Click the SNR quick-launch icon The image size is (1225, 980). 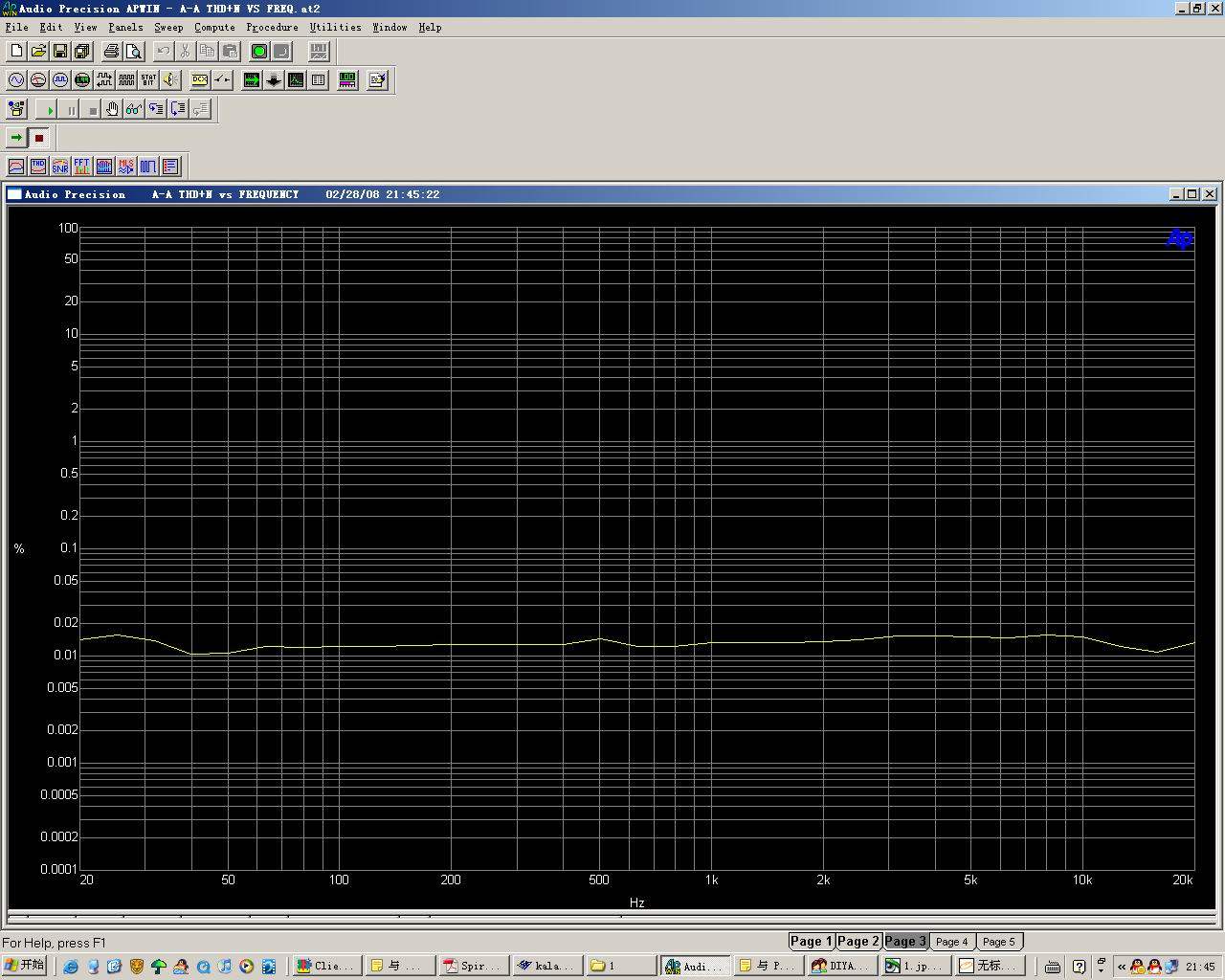click(x=60, y=167)
